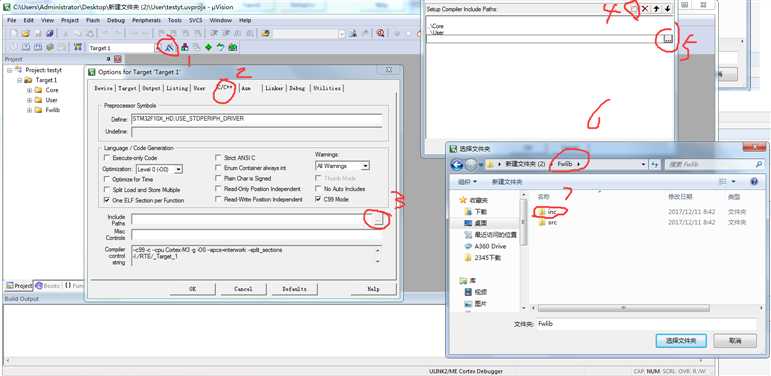Screen dimensions: 771x376
Task: Click the Defaults button
Action: pyautogui.click(x=295, y=289)
